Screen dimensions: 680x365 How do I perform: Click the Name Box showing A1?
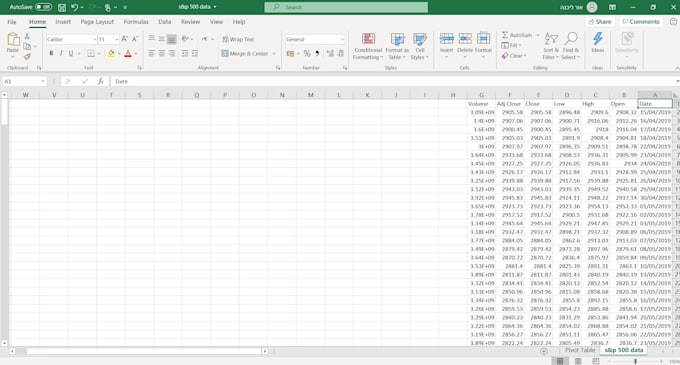click(24, 81)
